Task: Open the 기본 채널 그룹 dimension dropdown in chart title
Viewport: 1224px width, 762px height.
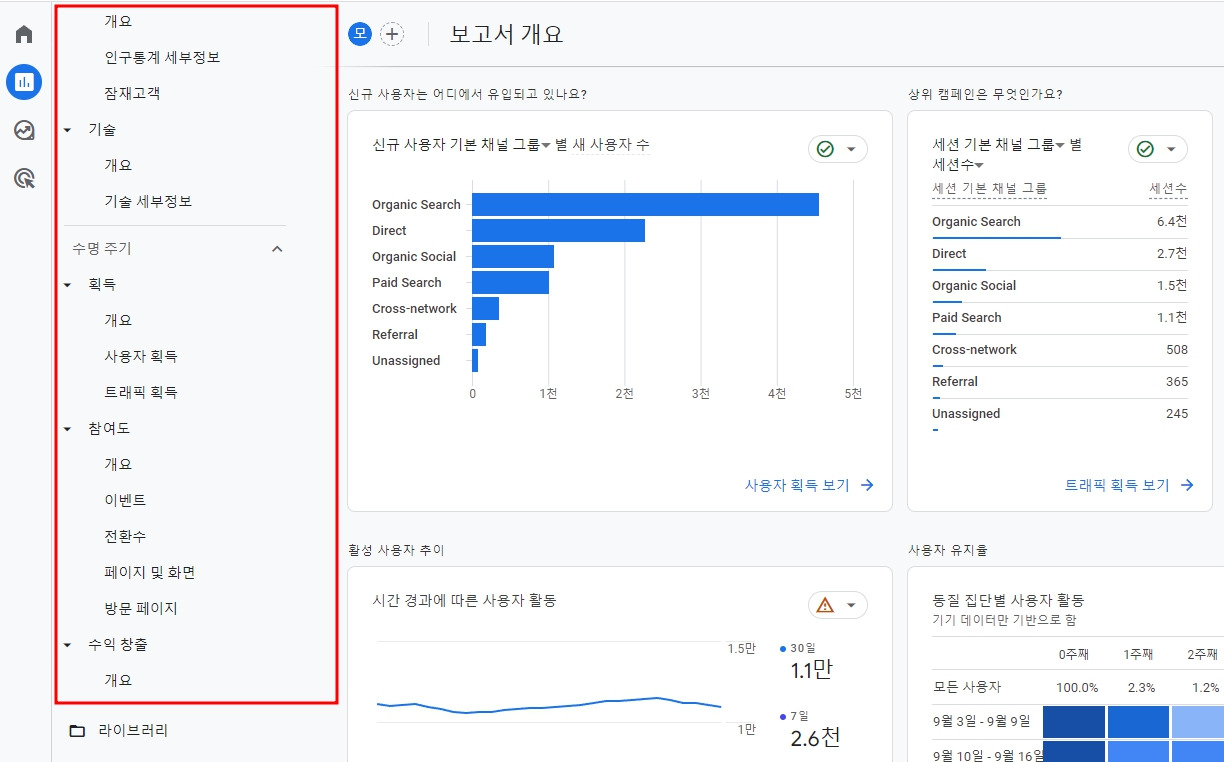Action: click(545, 145)
